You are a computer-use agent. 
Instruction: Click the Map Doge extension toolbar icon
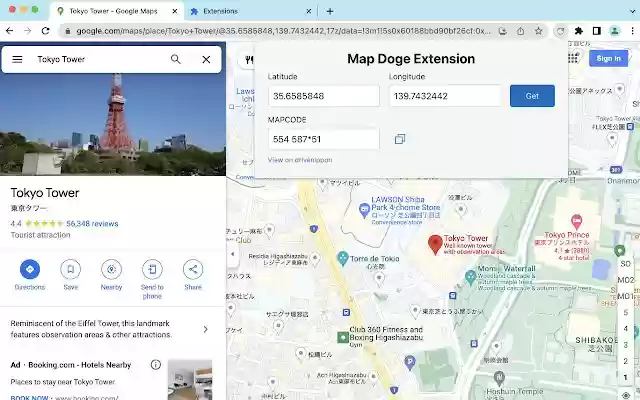(x=560, y=31)
